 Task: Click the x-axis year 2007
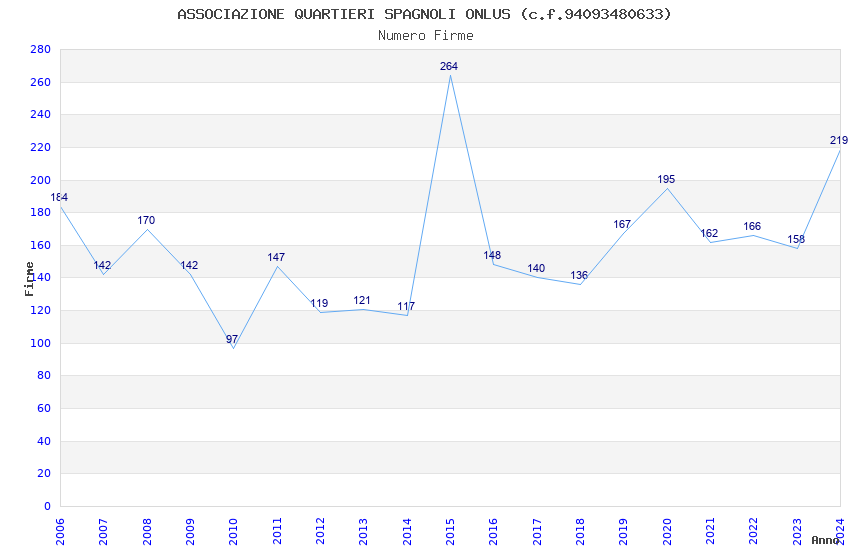coord(103,532)
